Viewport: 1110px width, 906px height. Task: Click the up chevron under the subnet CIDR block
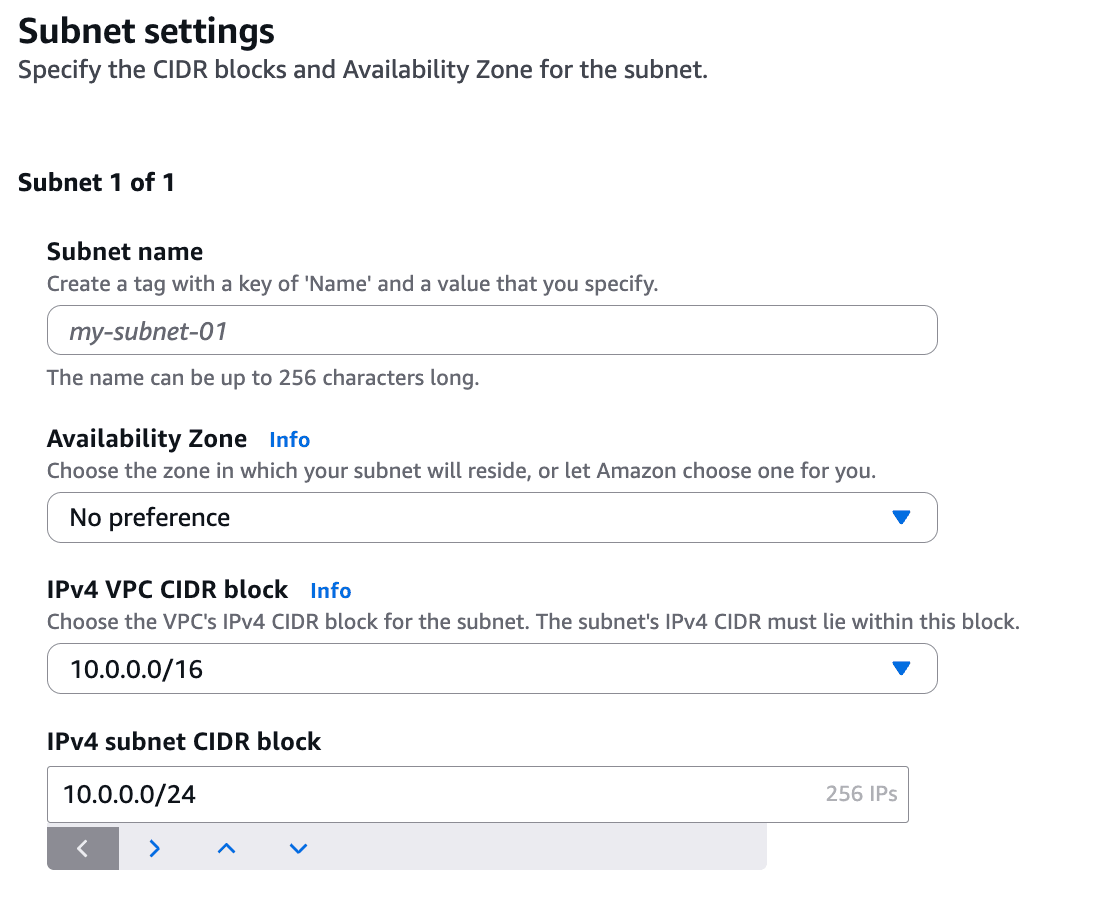[227, 848]
